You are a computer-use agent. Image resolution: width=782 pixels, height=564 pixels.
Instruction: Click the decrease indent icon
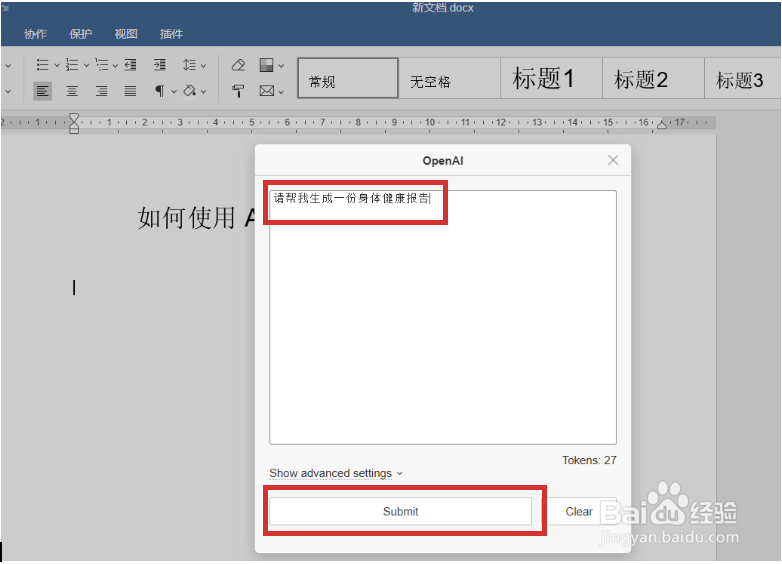(131, 65)
